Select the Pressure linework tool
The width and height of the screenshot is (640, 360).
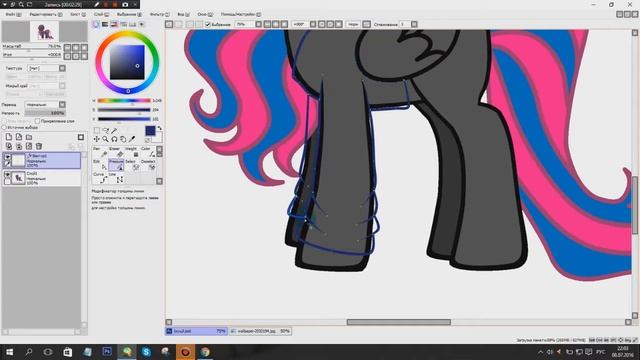116,165
